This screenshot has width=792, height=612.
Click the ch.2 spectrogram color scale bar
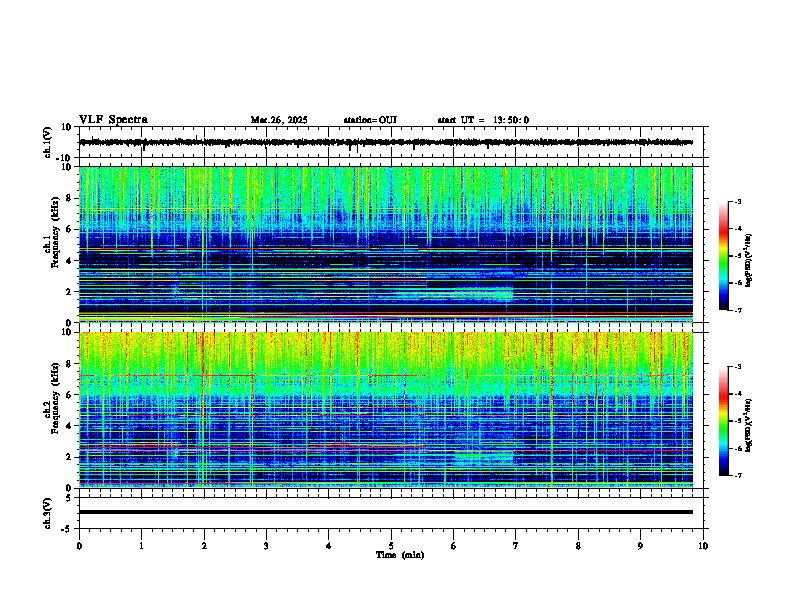tap(723, 421)
